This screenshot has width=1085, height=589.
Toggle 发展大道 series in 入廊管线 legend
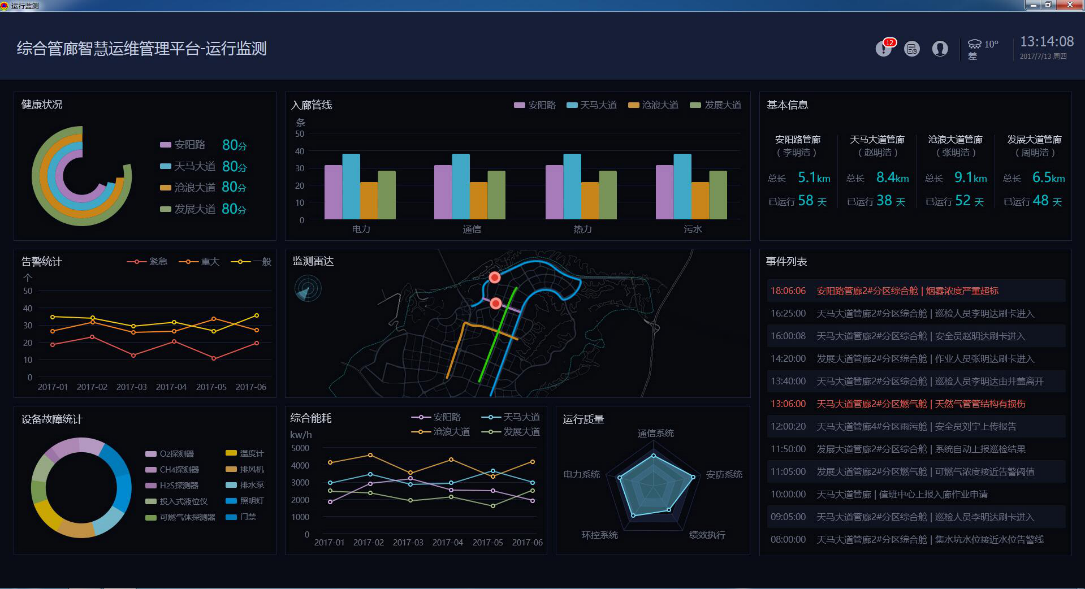click(x=713, y=105)
